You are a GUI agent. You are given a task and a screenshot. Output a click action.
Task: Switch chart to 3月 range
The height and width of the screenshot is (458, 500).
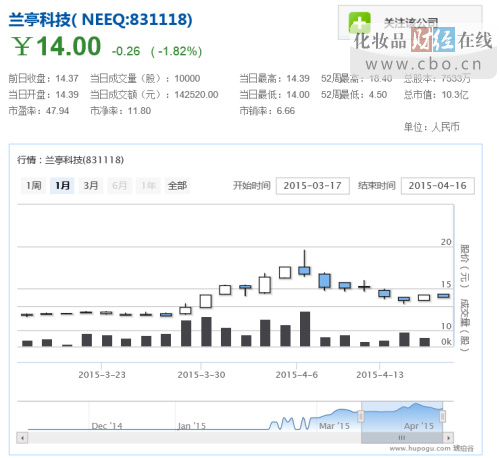point(91,185)
